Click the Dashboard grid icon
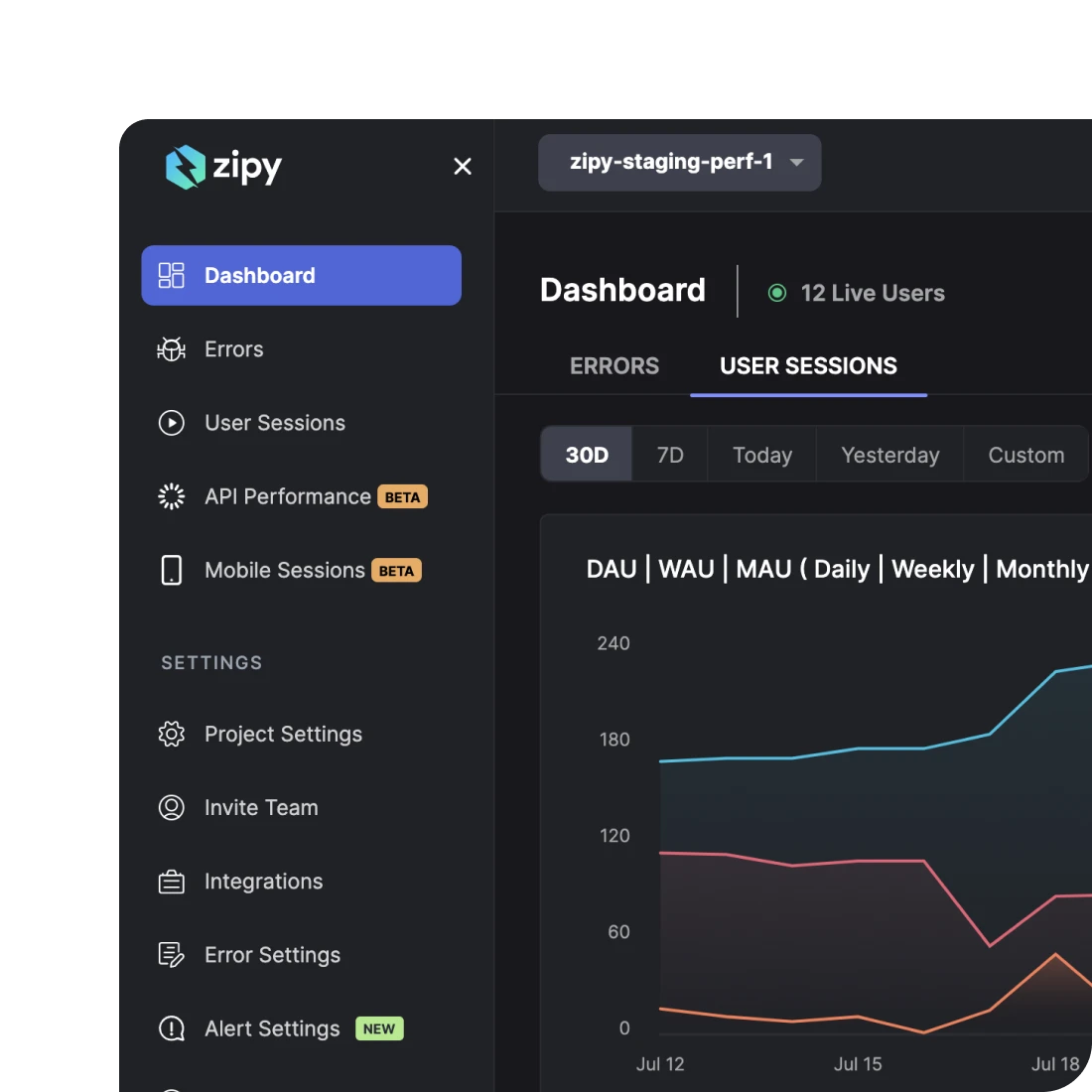This screenshot has width=1092, height=1092. point(172,276)
